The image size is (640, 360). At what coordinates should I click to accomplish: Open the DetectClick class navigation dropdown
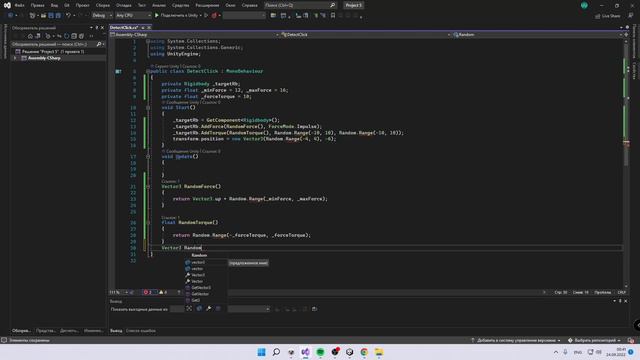tap(366, 35)
